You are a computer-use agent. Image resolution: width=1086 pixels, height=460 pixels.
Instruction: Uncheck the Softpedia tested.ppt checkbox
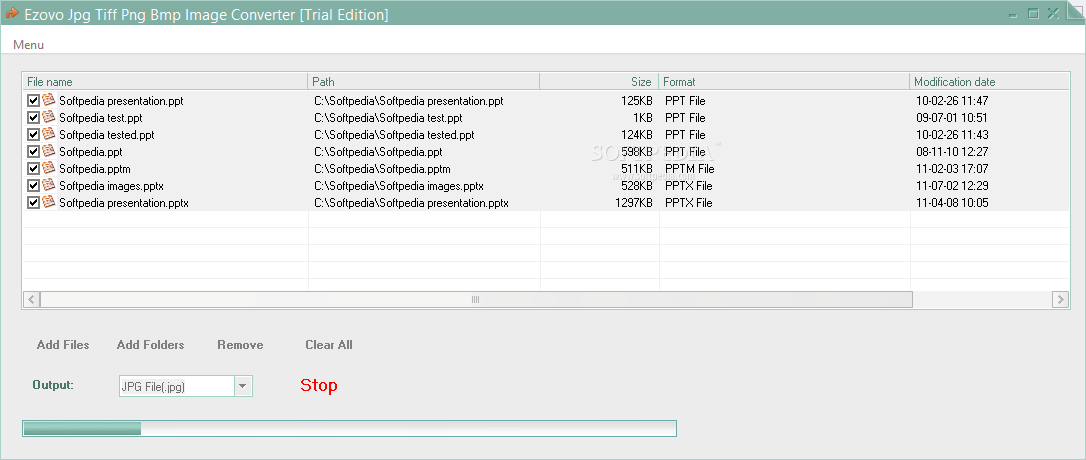(x=33, y=135)
